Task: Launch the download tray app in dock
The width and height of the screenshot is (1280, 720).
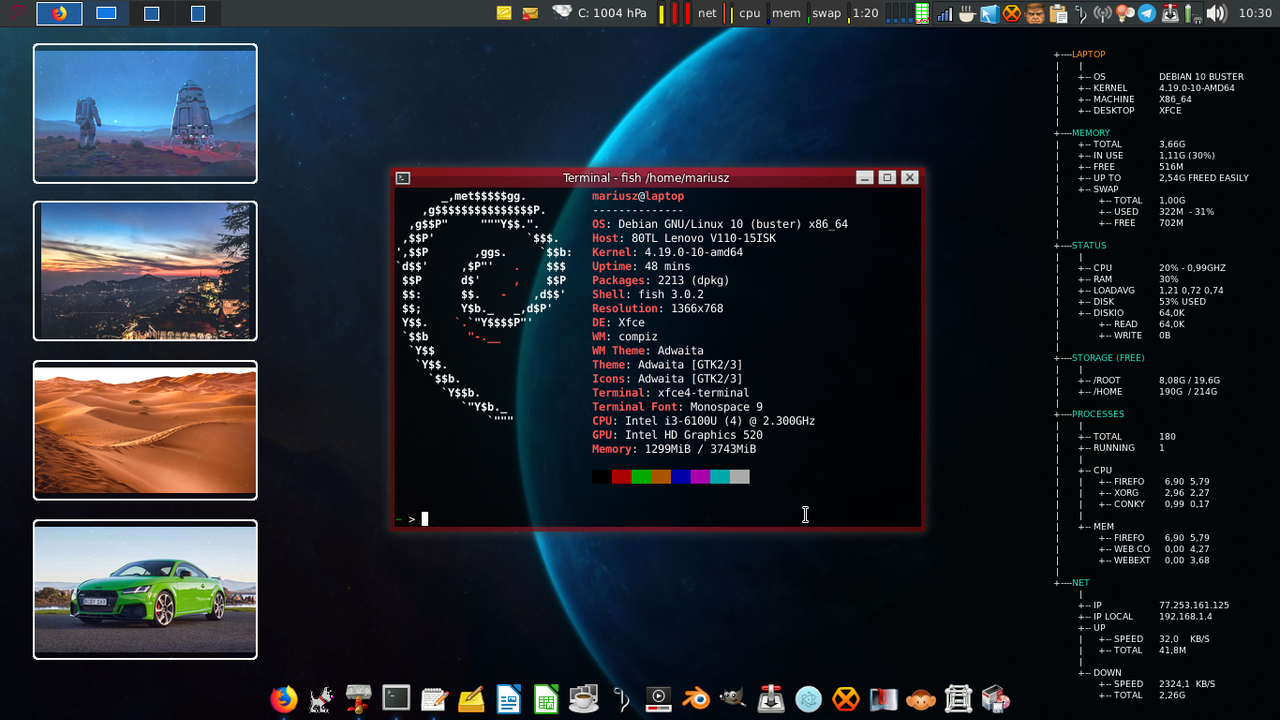Action: point(771,698)
